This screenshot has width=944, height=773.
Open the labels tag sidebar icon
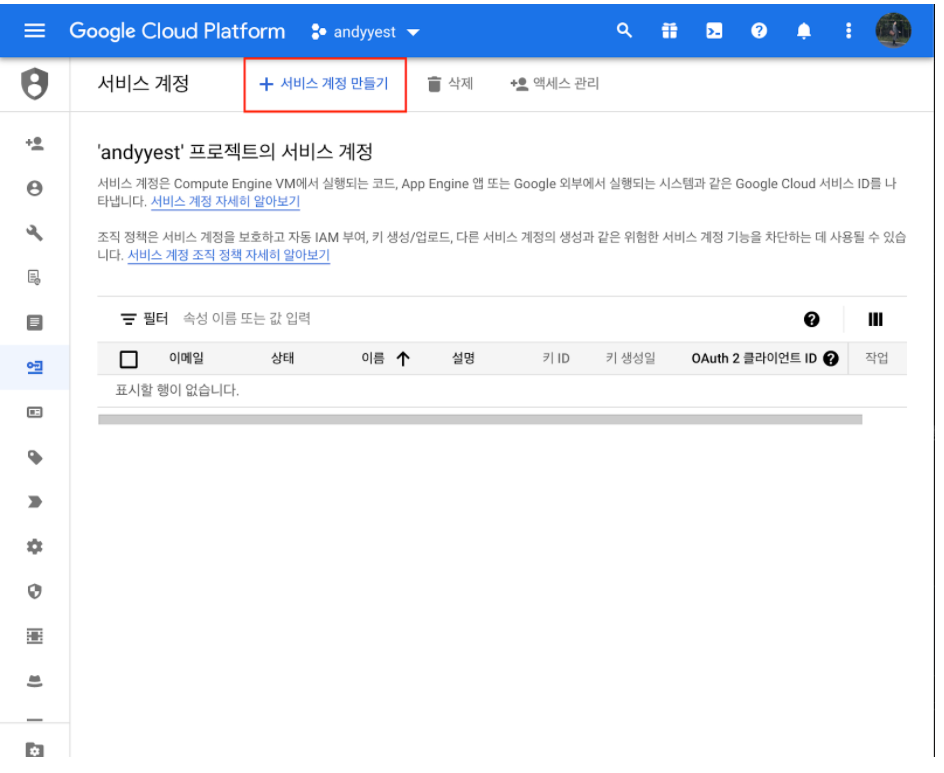pyautogui.click(x=35, y=458)
